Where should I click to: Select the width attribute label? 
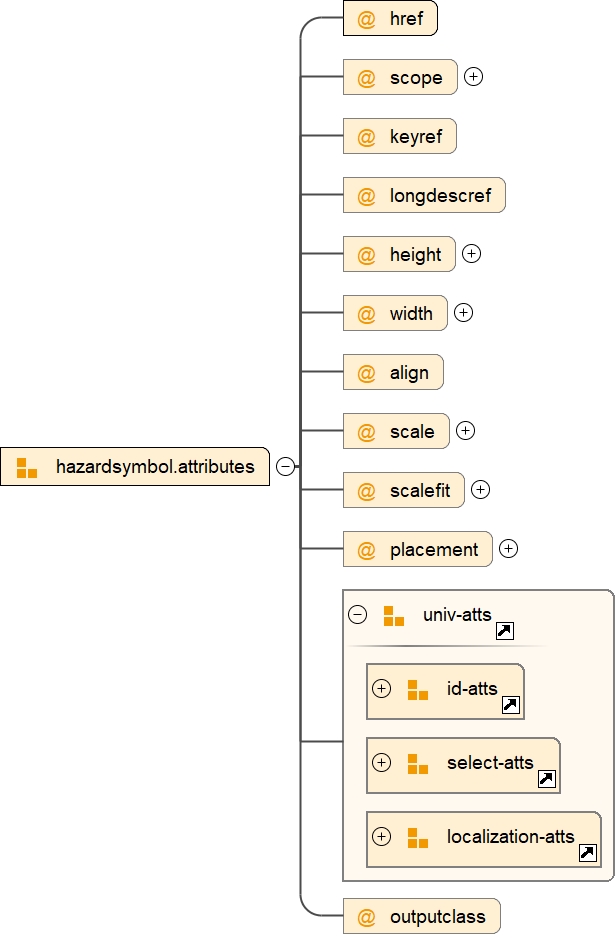[x=411, y=314]
